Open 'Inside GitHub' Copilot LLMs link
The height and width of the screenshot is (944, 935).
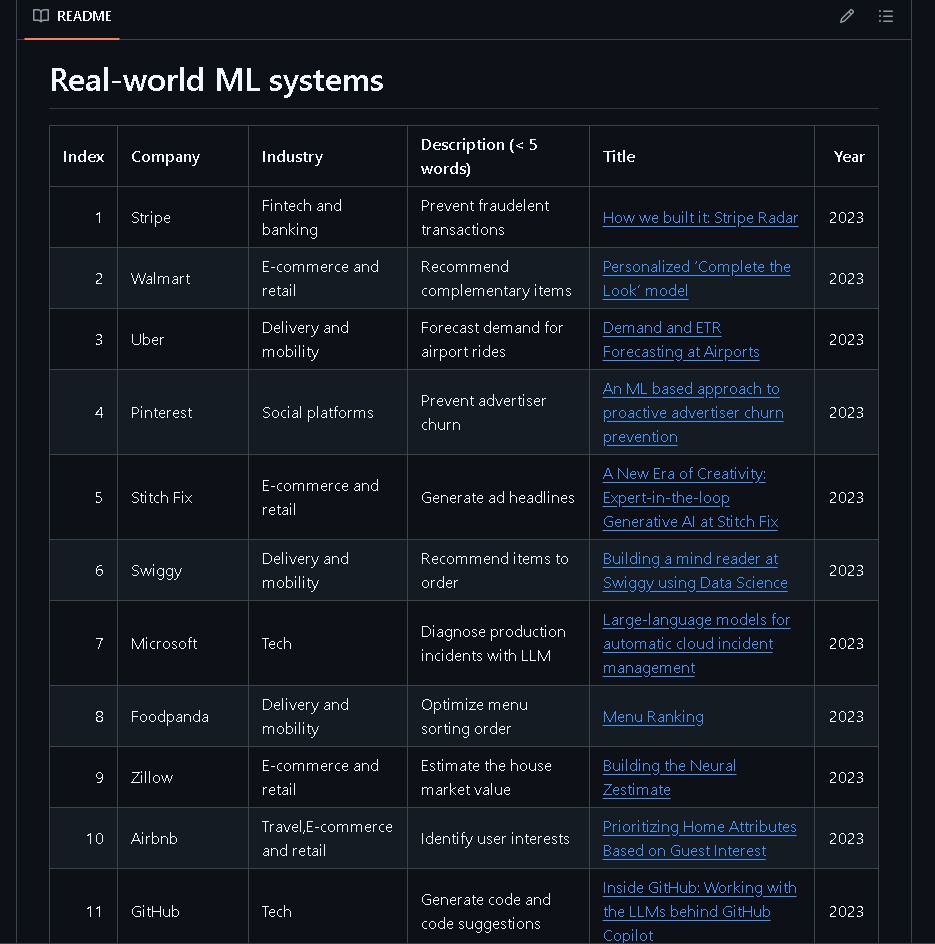(700, 911)
